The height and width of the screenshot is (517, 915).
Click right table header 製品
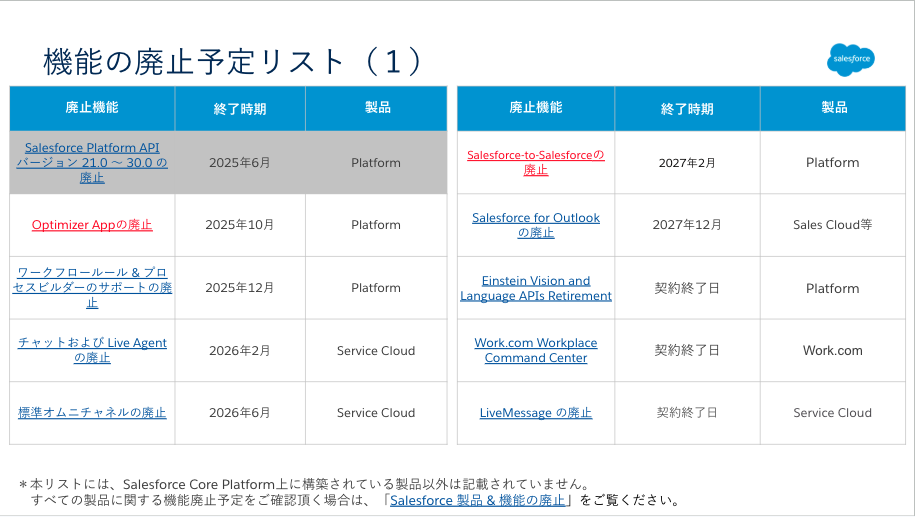tap(833, 108)
